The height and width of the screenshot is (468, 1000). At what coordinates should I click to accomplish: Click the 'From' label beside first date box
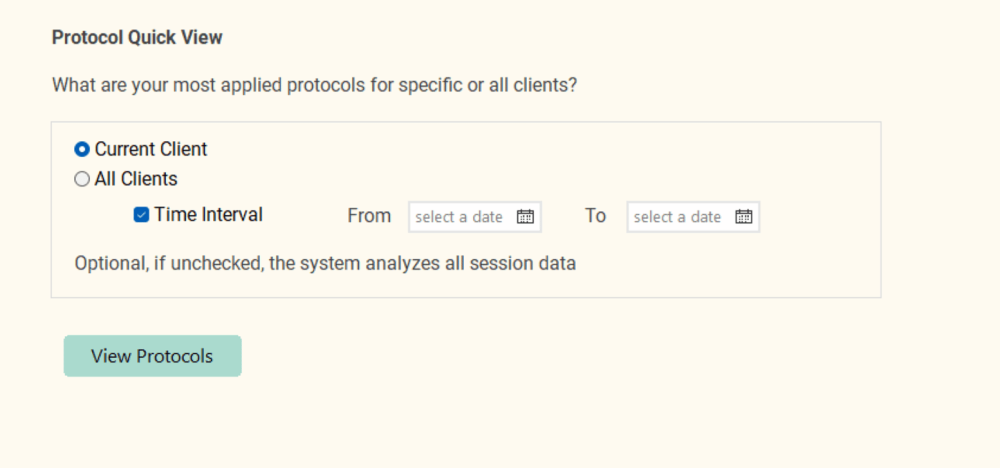pos(369,216)
